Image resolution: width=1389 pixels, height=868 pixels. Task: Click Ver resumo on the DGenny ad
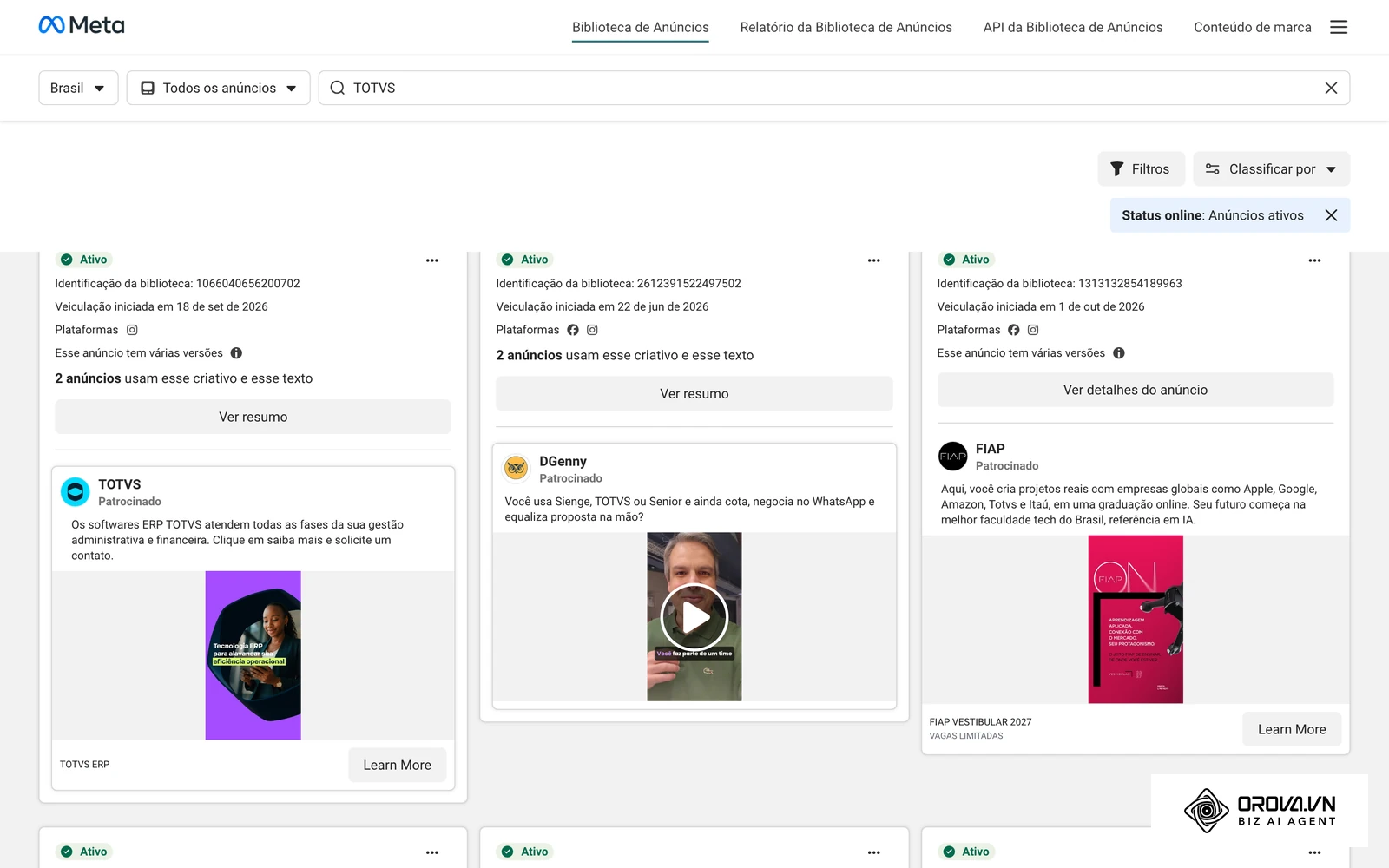click(694, 393)
